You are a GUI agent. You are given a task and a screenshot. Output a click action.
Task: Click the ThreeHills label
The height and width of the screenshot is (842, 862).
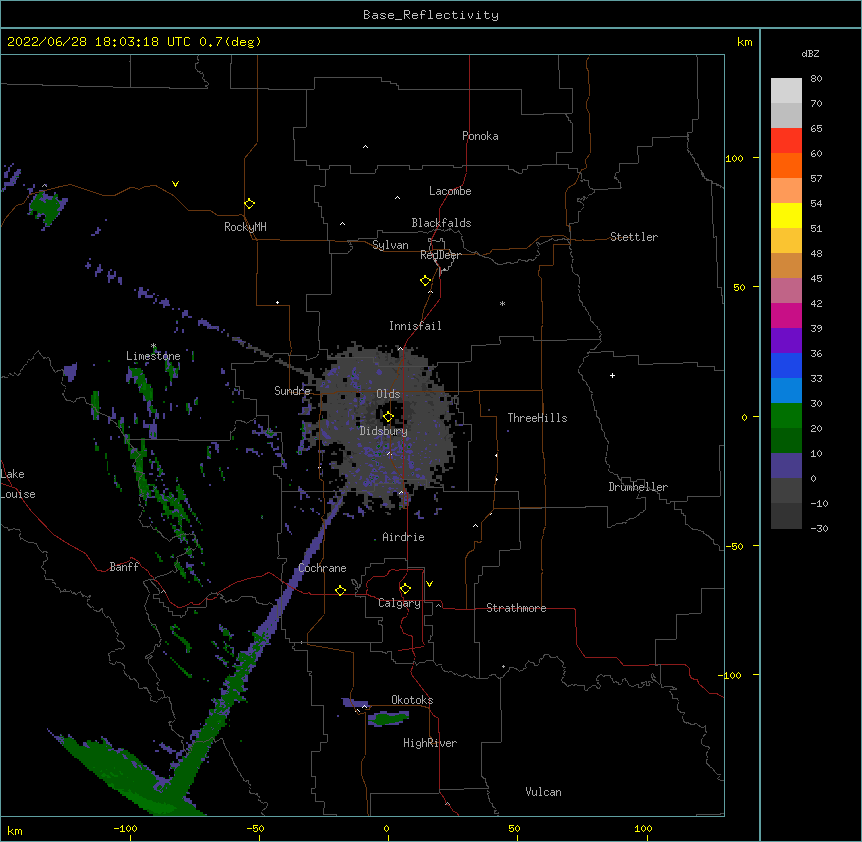[537, 418]
